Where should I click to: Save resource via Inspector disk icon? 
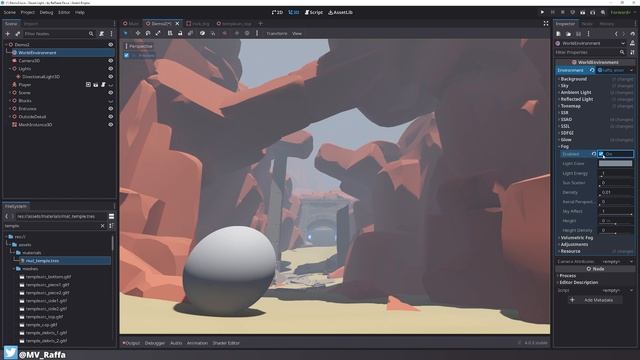pos(578,34)
